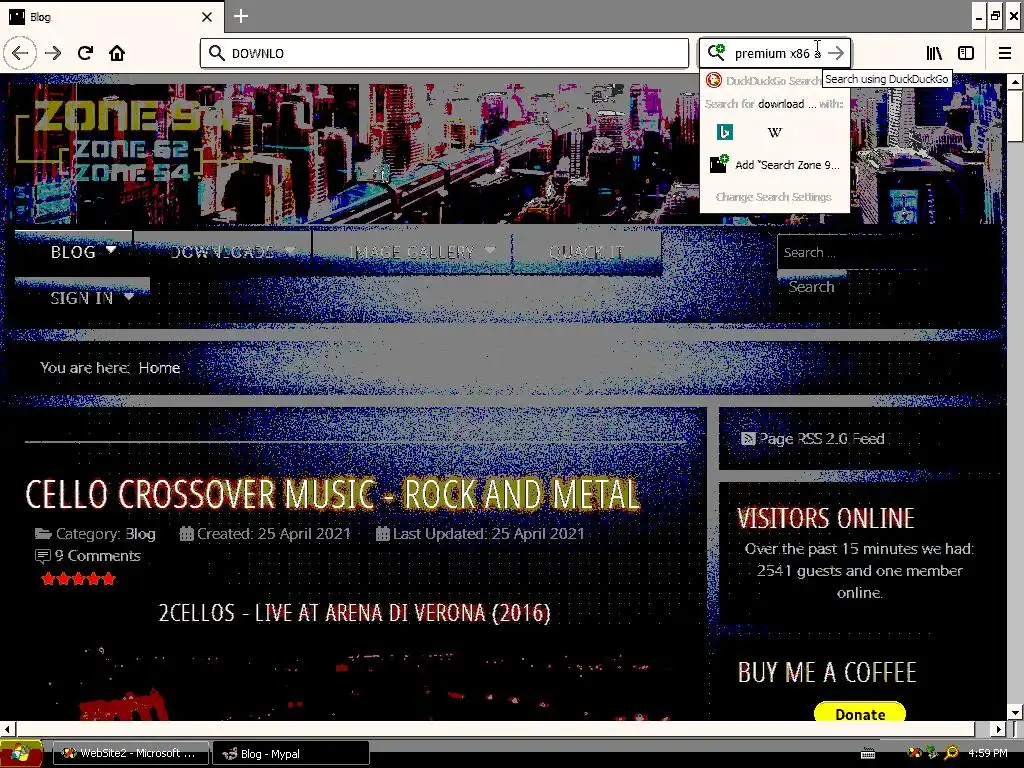Open the IMAGE GALLERY menu tab

(x=412, y=252)
